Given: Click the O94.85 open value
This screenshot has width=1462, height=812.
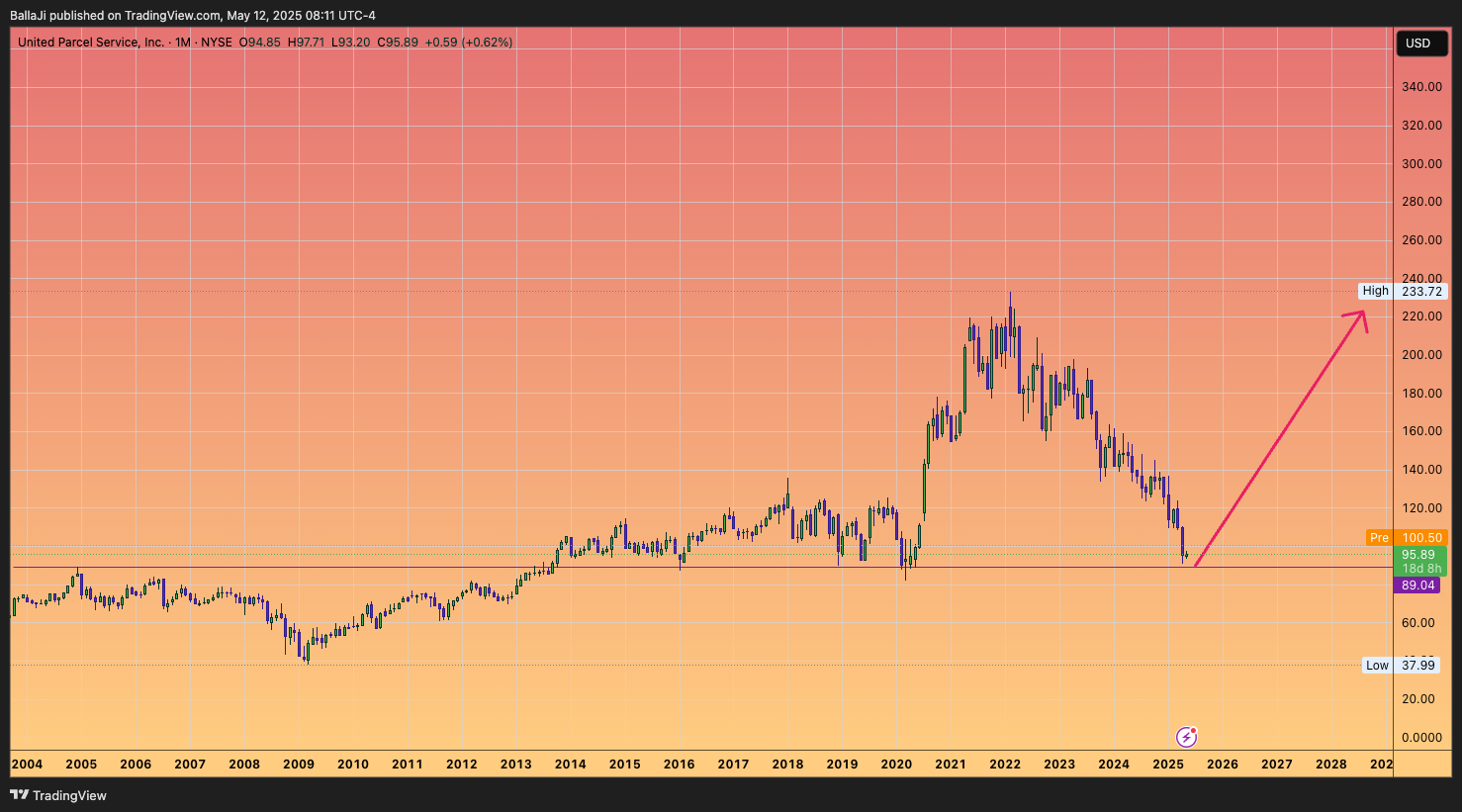Looking at the screenshot, I should coord(260,43).
